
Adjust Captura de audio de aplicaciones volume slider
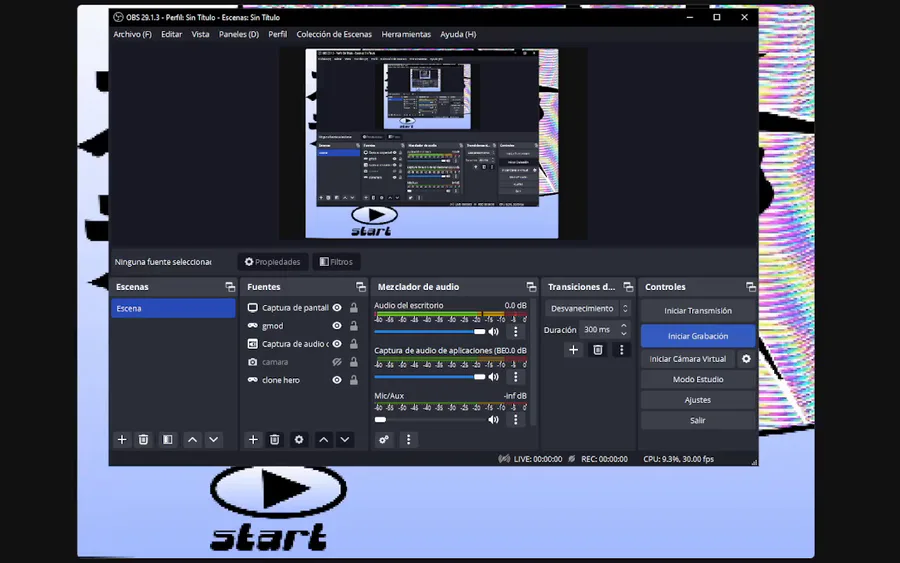pyautogui.click(x=430, y=377)
